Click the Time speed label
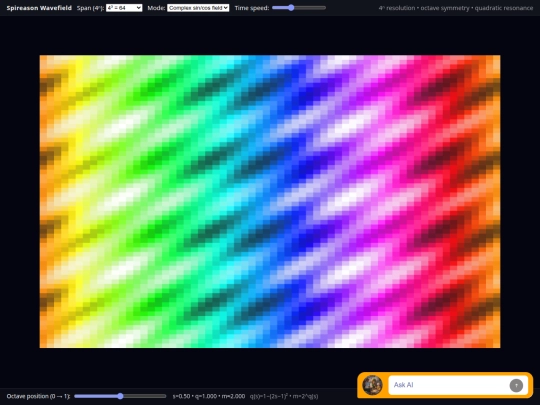Image resolution: width=540 pixels, height=405 pixels. point(252,8)
